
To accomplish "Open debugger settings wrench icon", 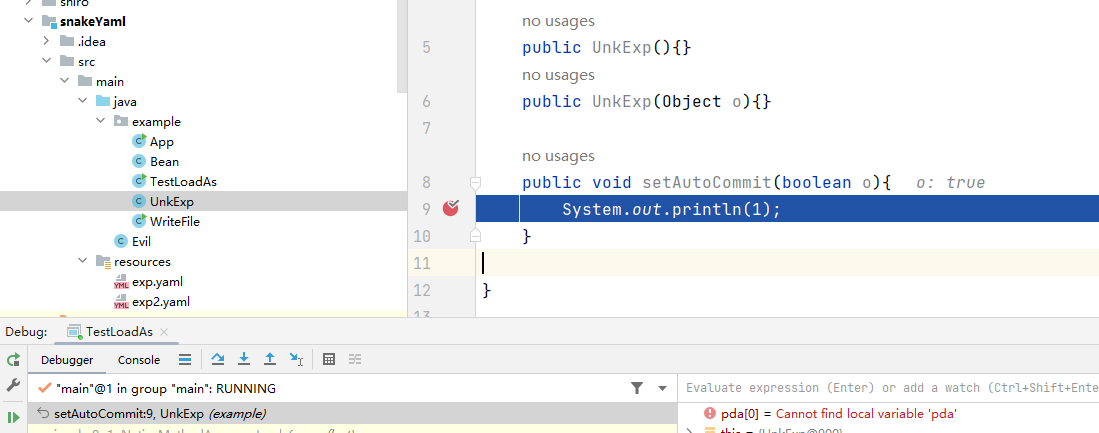I will [13, 386].
